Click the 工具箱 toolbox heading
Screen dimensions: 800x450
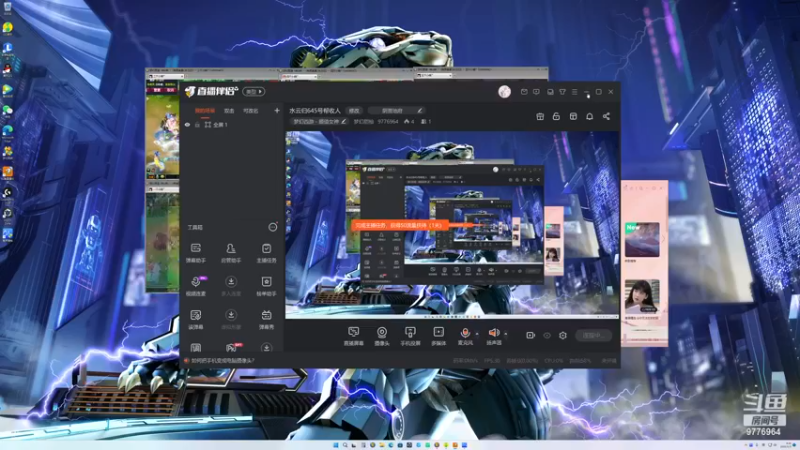tap(195, 228)
